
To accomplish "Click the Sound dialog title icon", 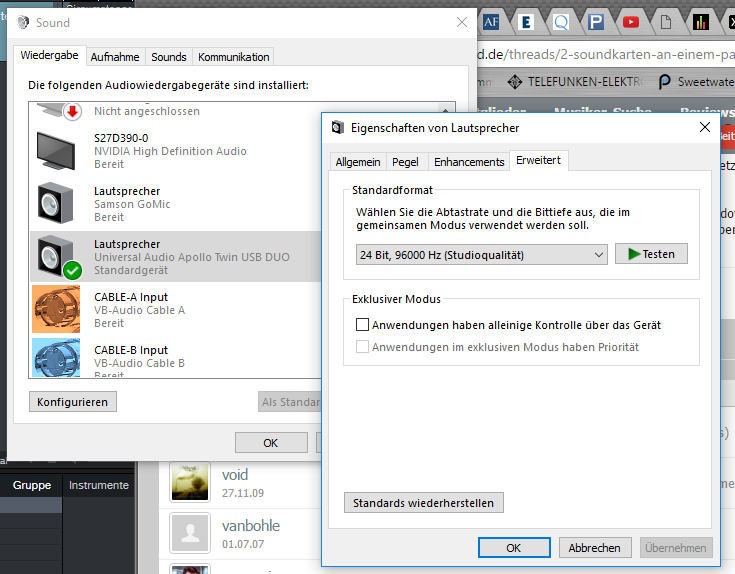I will [23, 22].
